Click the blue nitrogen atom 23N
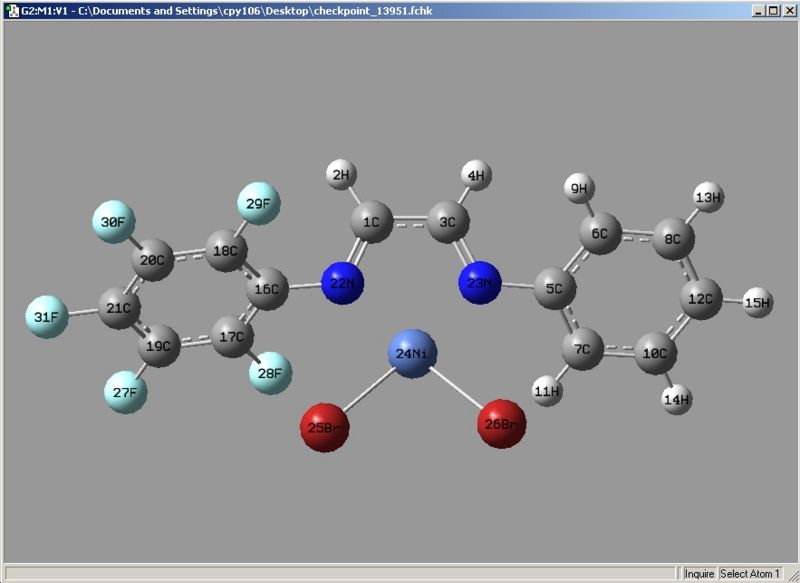800x583 pixels. click(x=481, y=284)
